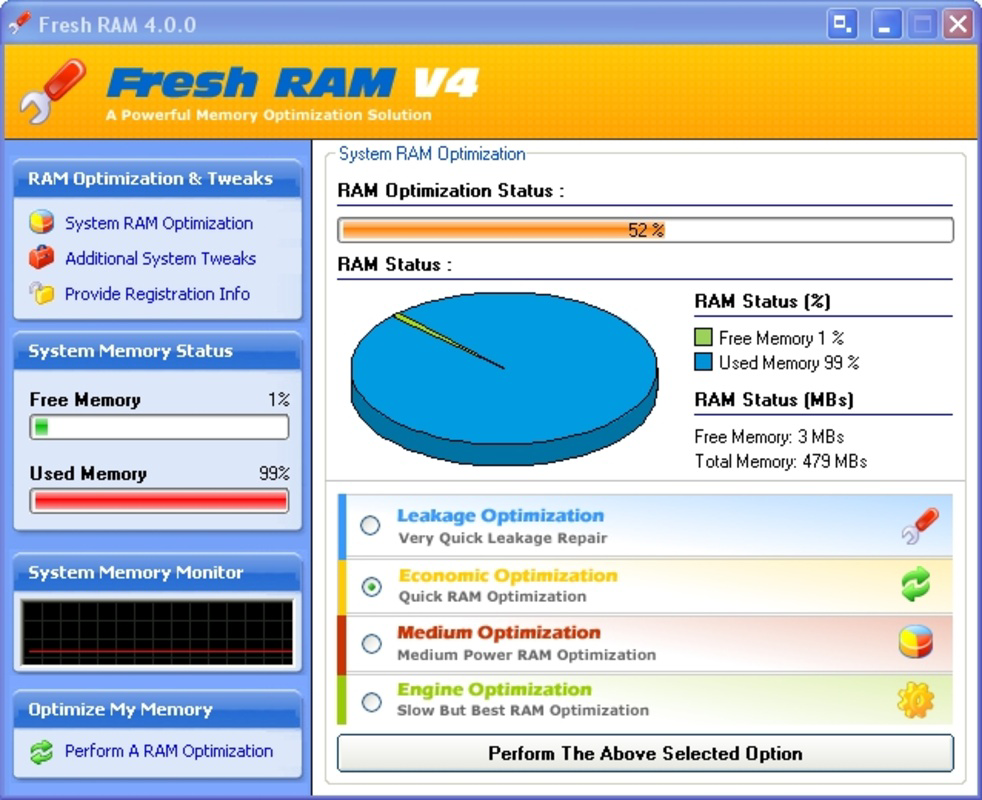Click the Used Memory red progress bar
Screen dimensions: 982x800
(x=159, y=501)
